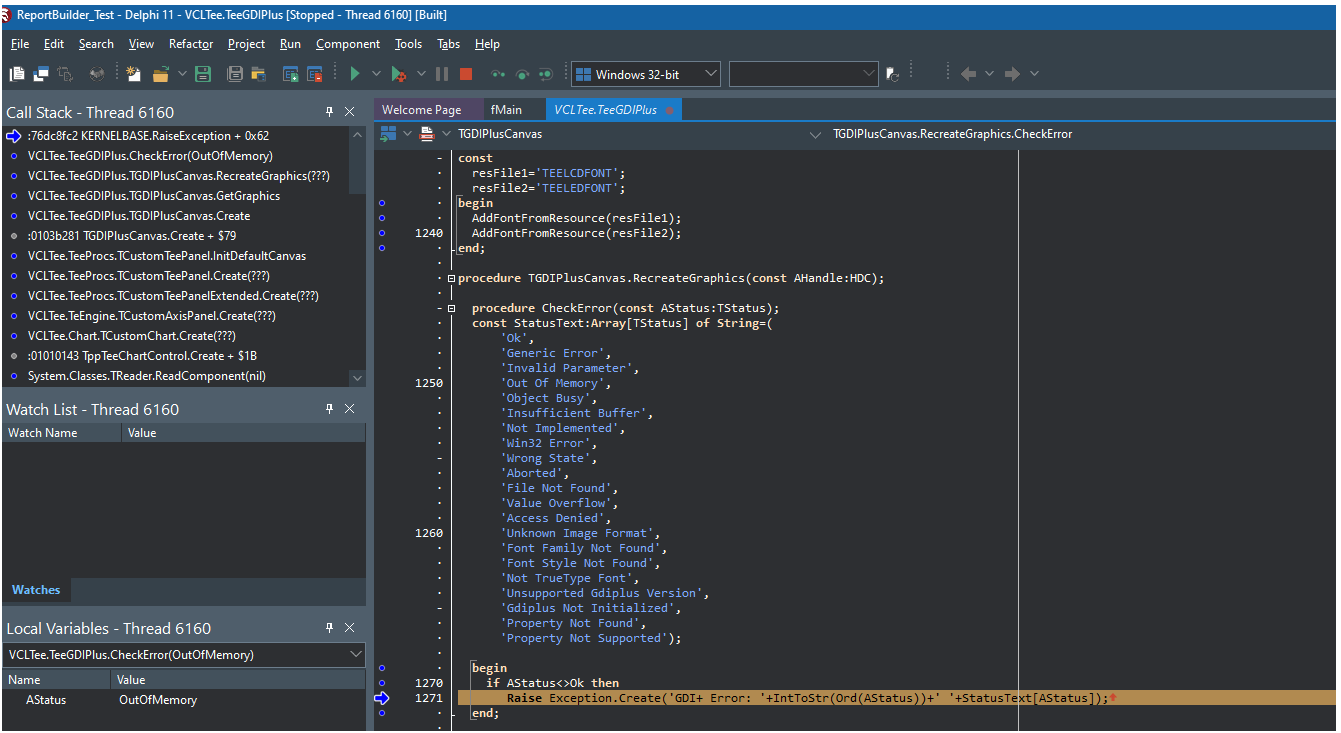The image size is (1341, 733).
Task: Click the green Run play icon
Action: (354, 74)
